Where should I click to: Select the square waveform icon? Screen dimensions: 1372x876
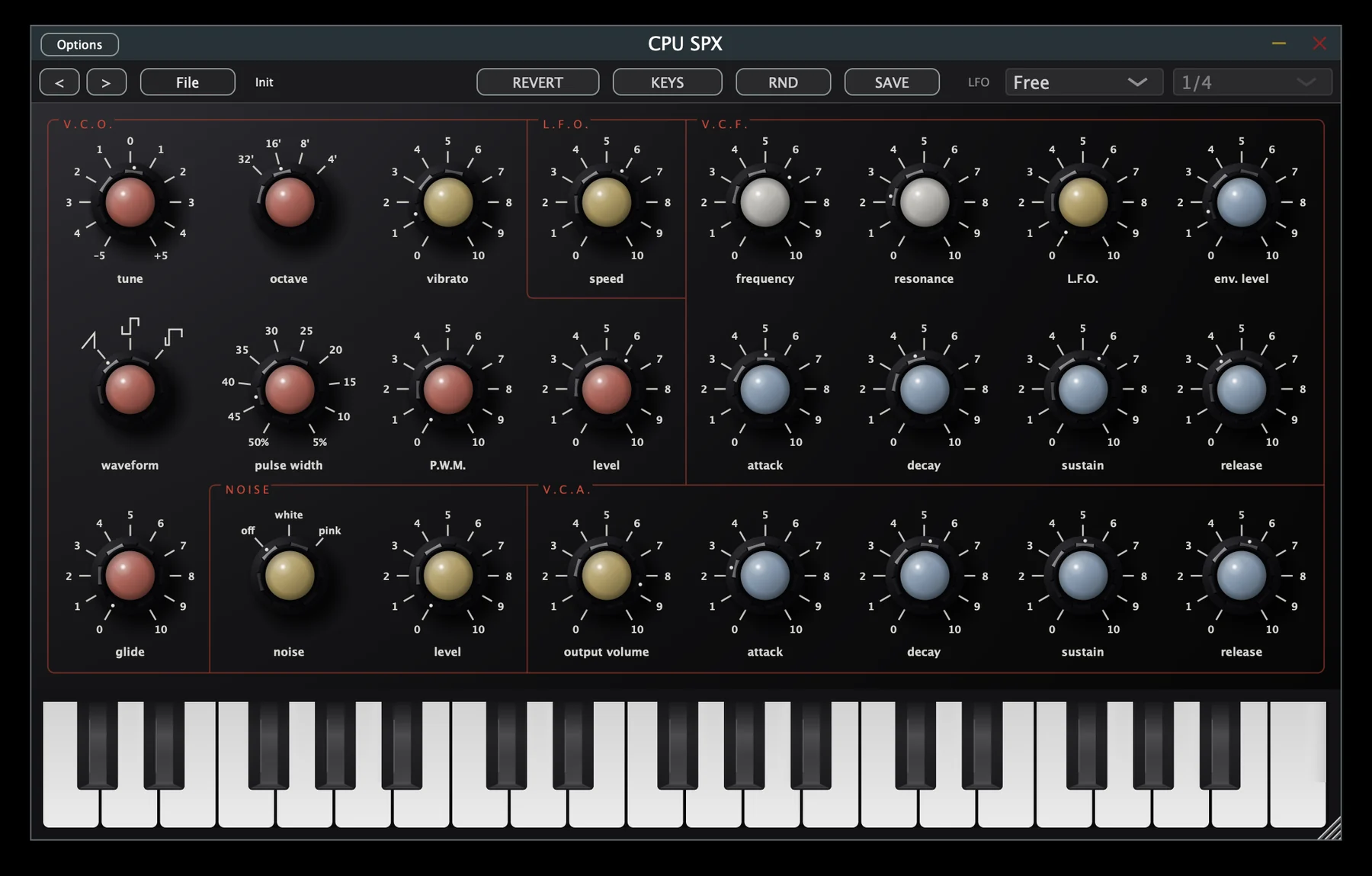click(x=174, y=336)
